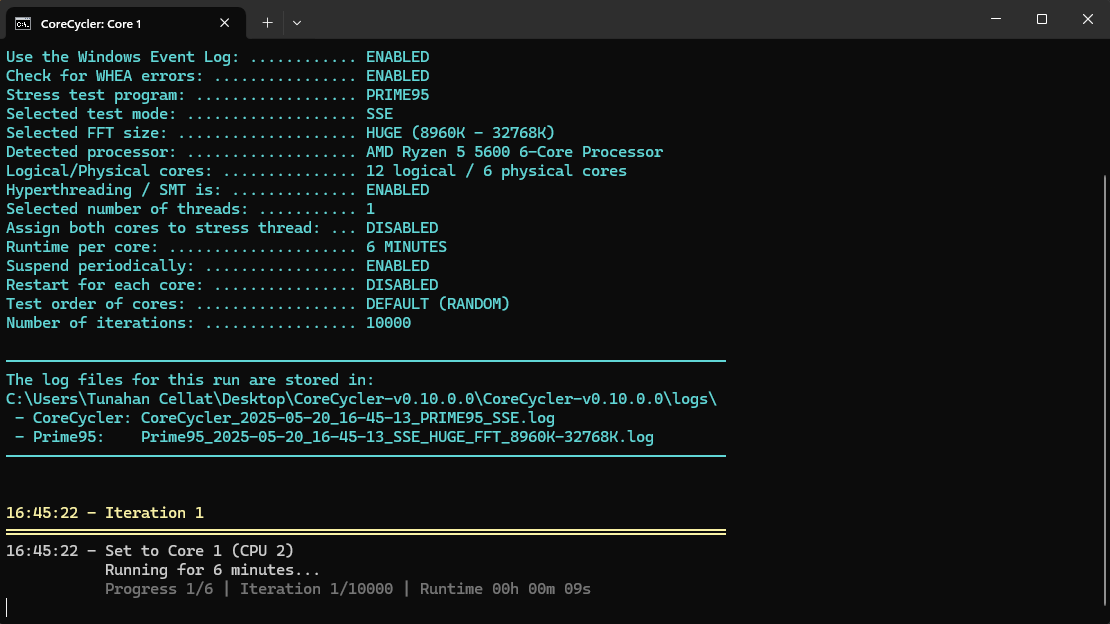
Task: Minimize the terminal window
Action: click(x=996, y=19)
